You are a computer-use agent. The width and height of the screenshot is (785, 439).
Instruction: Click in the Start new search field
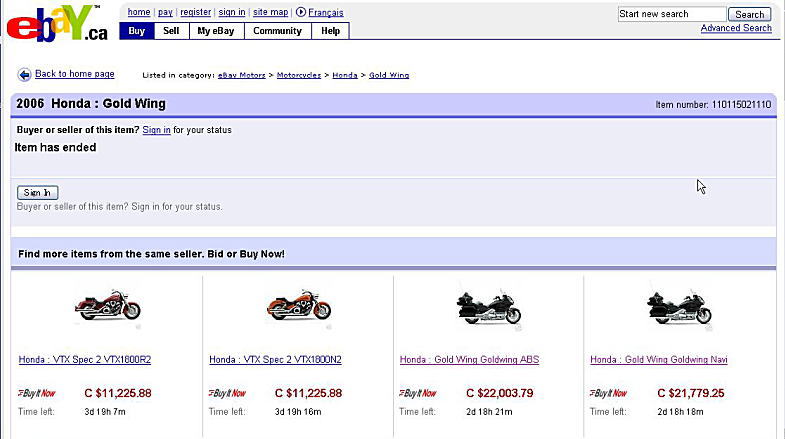pos(671,14)
